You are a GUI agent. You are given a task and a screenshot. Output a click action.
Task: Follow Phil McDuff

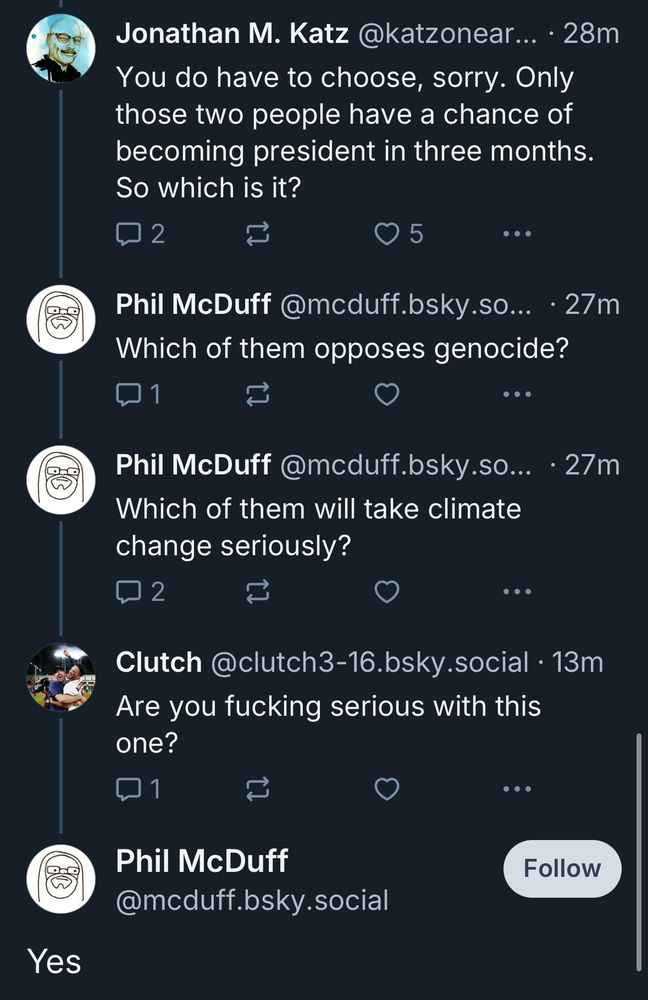[561, 869]
